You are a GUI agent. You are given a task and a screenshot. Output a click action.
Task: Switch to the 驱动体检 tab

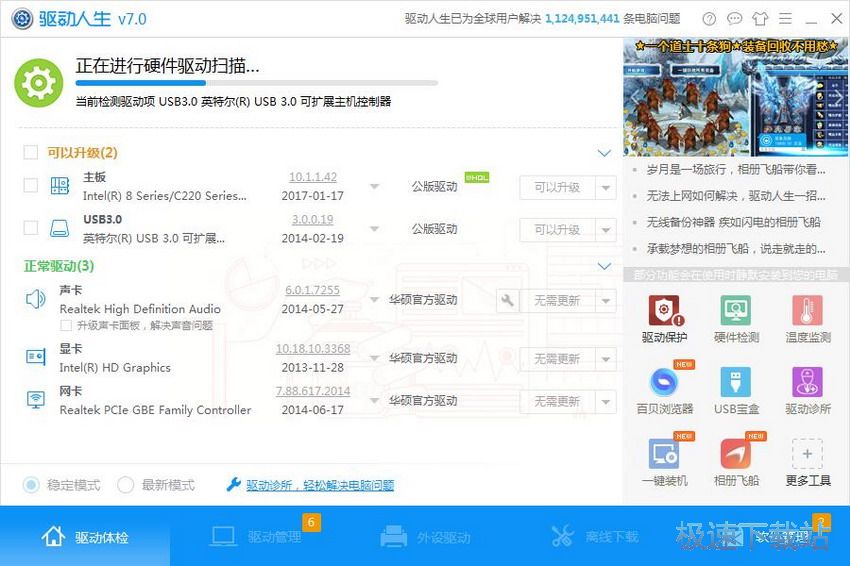[x=85, y=537]
